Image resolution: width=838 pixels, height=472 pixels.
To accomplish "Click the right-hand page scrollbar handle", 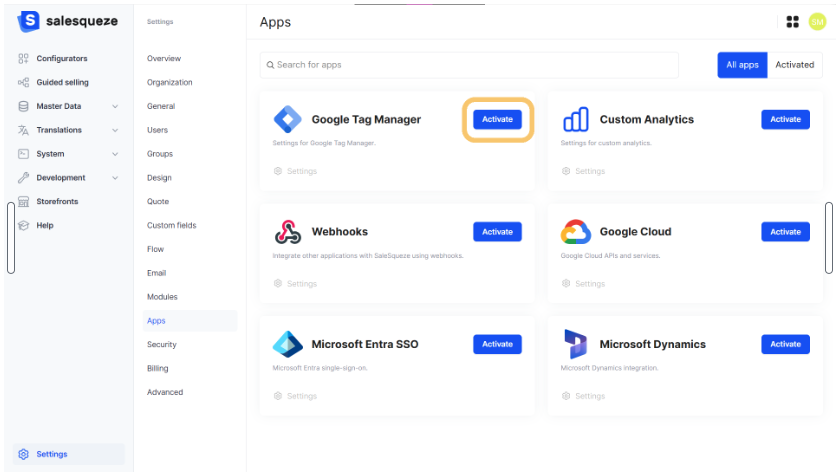I will [x=828, y=238].
